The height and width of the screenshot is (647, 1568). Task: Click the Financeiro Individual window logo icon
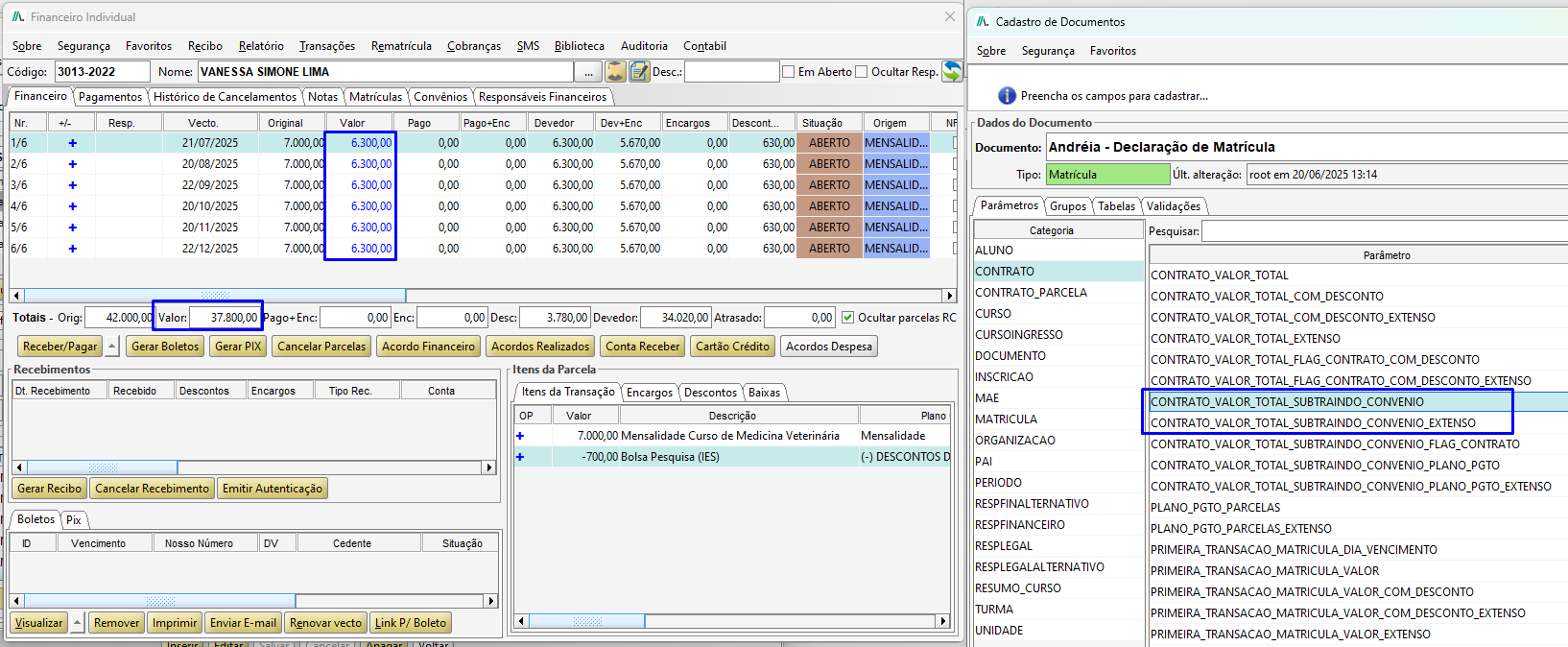pyautogui.click(x=17, y=16)
